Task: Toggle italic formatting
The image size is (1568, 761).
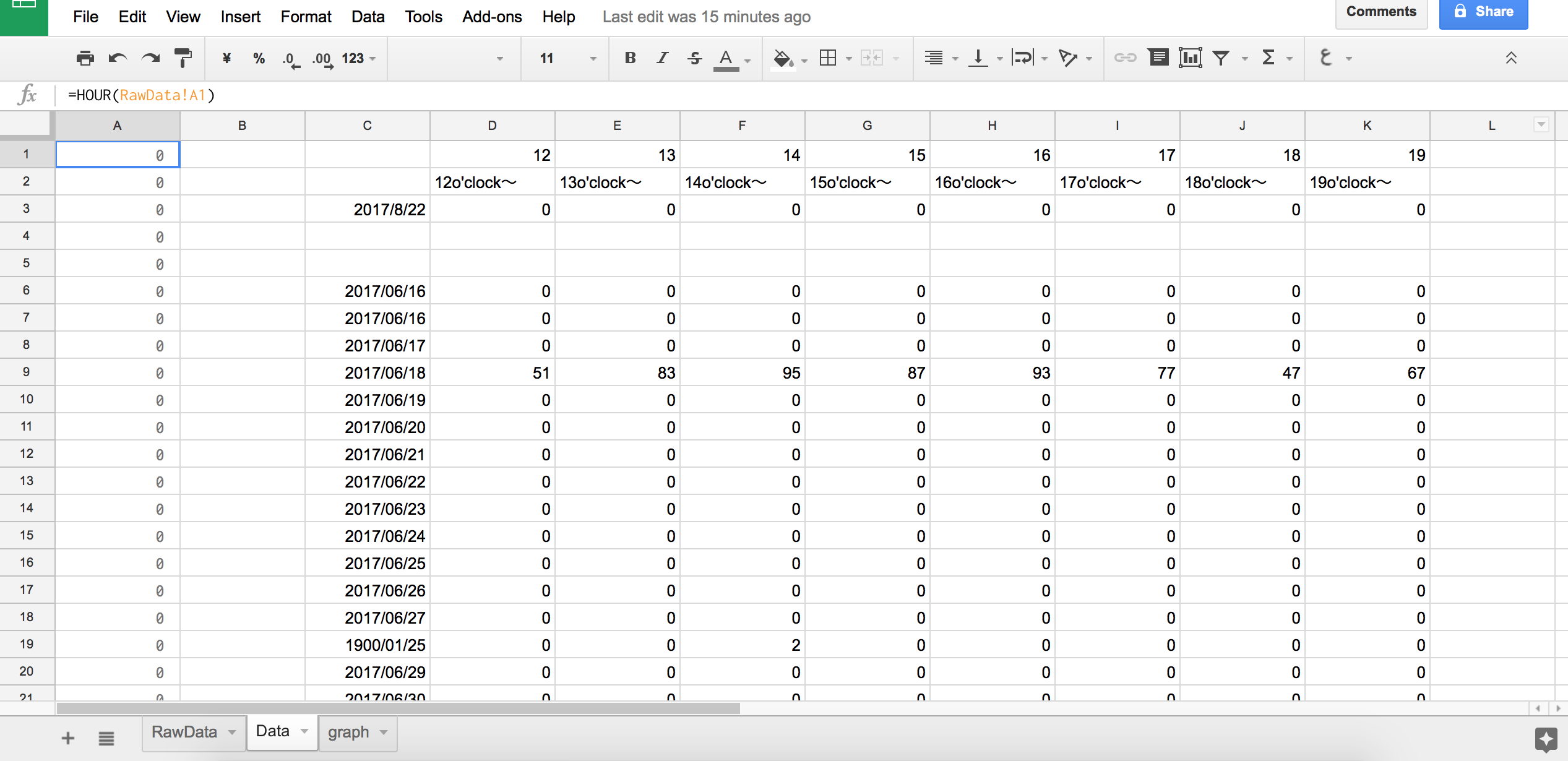Action: [x=662, y=58]
